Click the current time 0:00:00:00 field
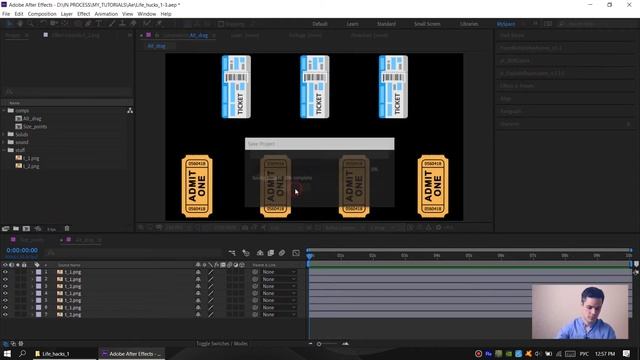 pyautogui.click(x=22, y=250)
